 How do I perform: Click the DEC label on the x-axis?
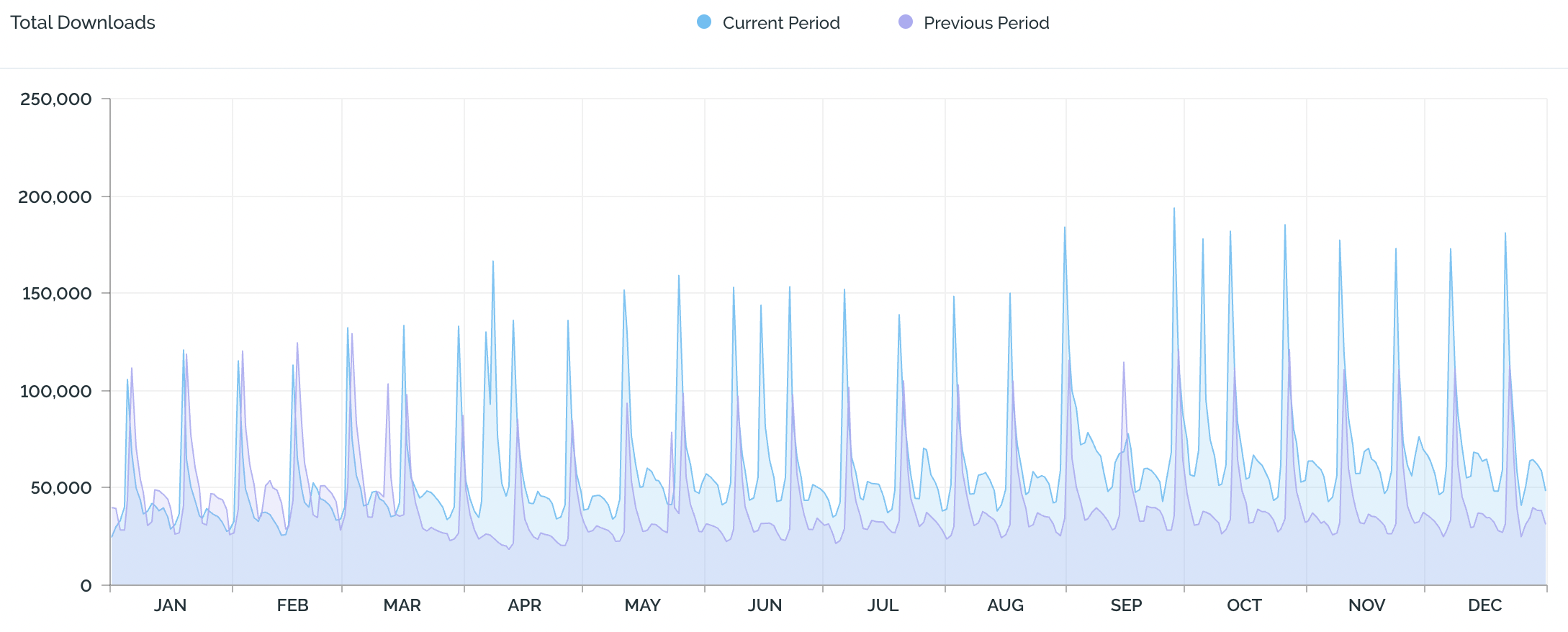click(1485, 605)
